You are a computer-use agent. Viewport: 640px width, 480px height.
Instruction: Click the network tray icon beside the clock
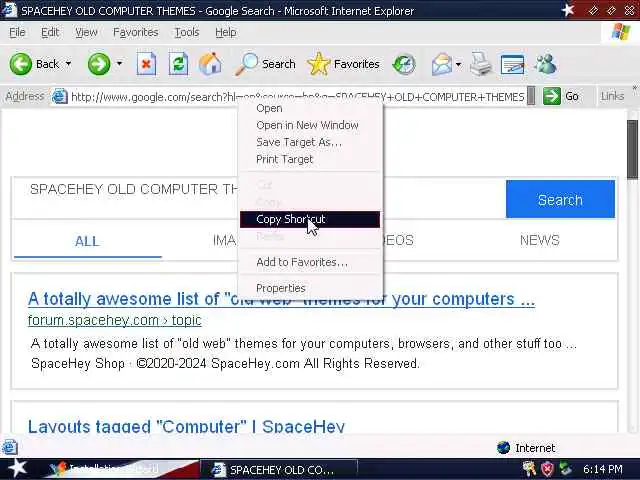[566, 469]
